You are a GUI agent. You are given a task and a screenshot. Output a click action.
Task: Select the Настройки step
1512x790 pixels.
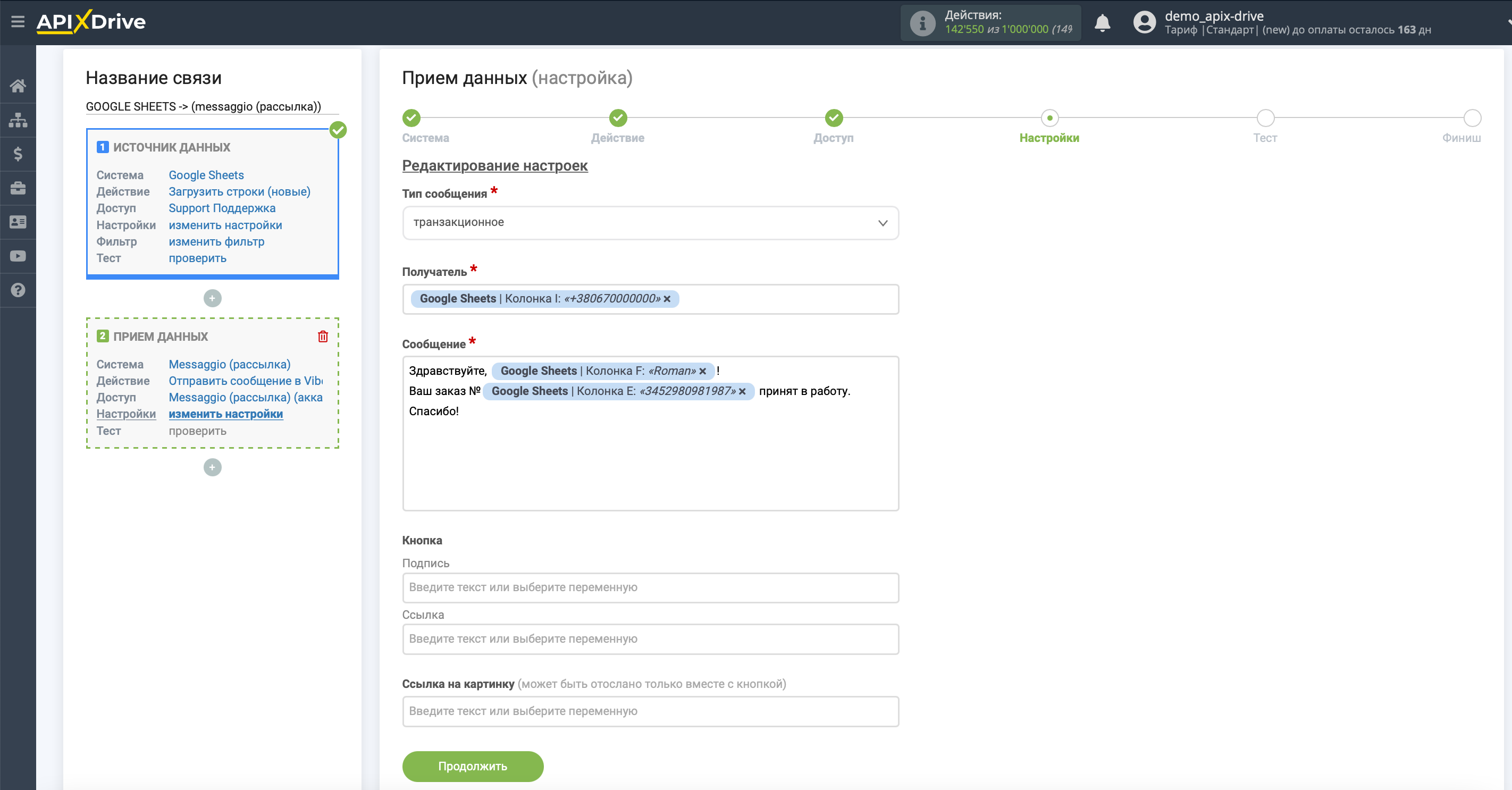1049,118
